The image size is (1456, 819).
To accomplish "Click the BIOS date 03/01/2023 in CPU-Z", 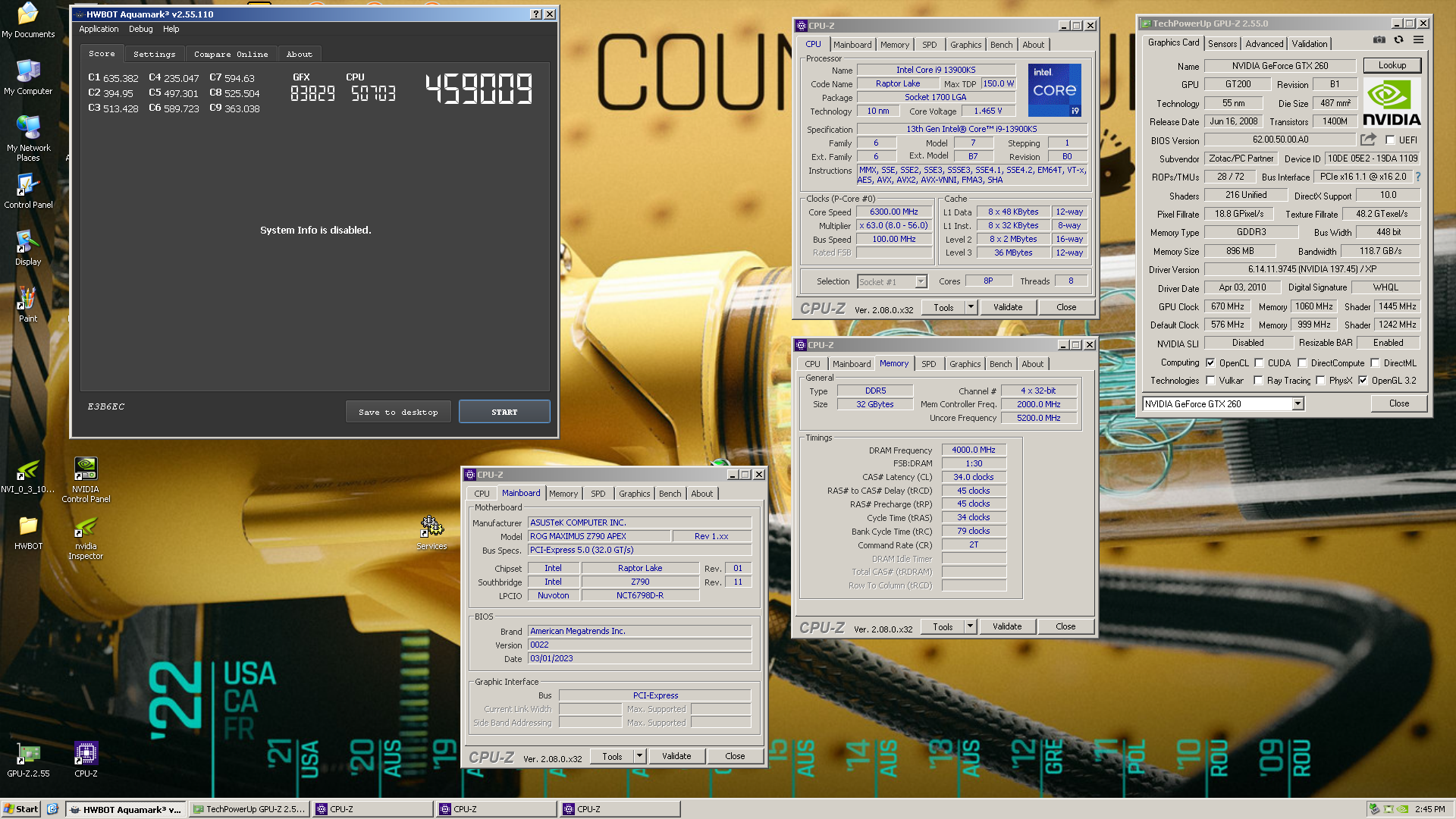I will pyautogui.click(x=639, y=658).
